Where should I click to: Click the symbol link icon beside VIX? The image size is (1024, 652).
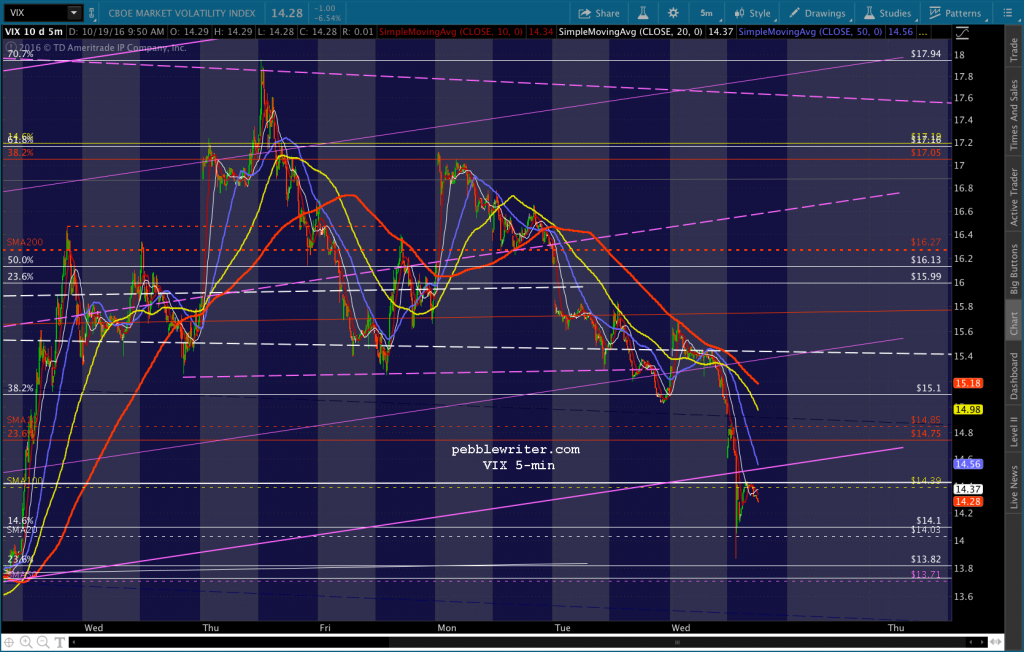91,12
